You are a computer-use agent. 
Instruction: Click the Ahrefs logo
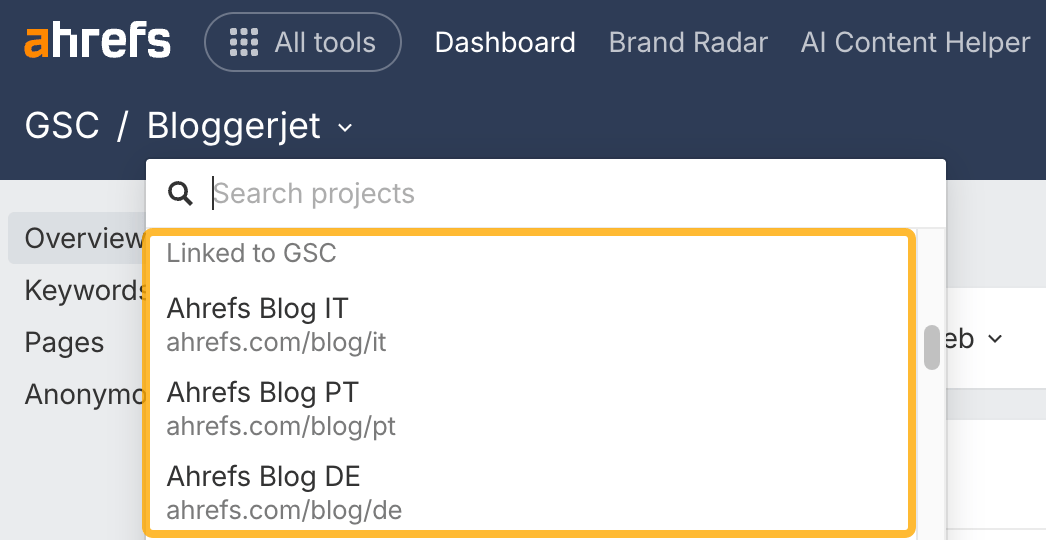click(x=97, y=42)
